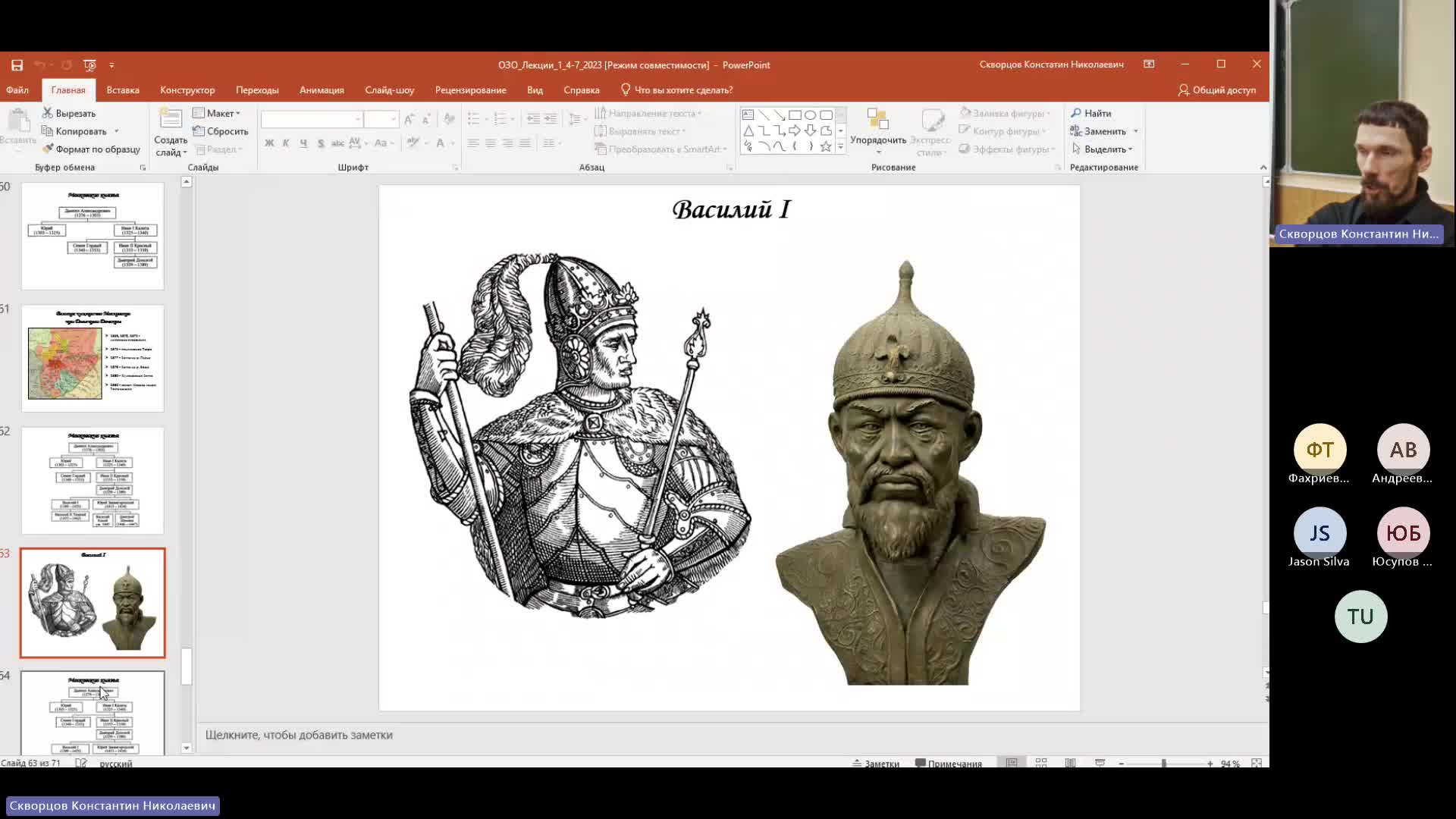Click the Share (Общий доступ) button
Image resolution: width=1456 pixels, height=819 pixels.
[x=1217, y=89]
